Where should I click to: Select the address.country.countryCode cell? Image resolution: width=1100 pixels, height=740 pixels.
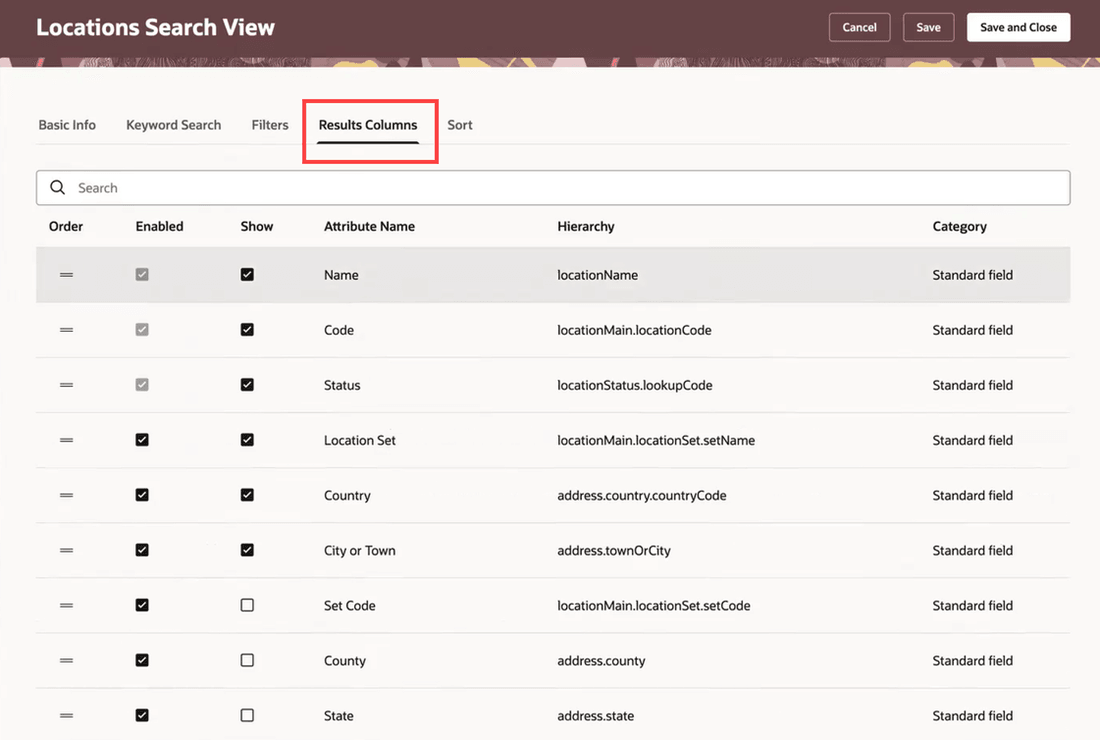[x=642, y=495]
